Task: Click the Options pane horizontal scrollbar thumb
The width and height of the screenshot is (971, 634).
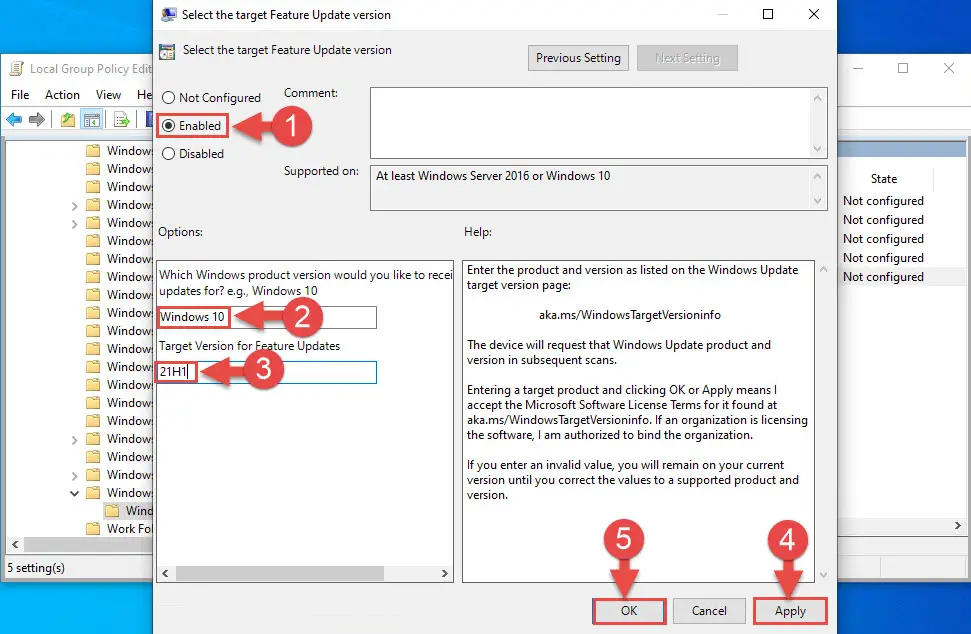Action: click(x=280, y=574)
